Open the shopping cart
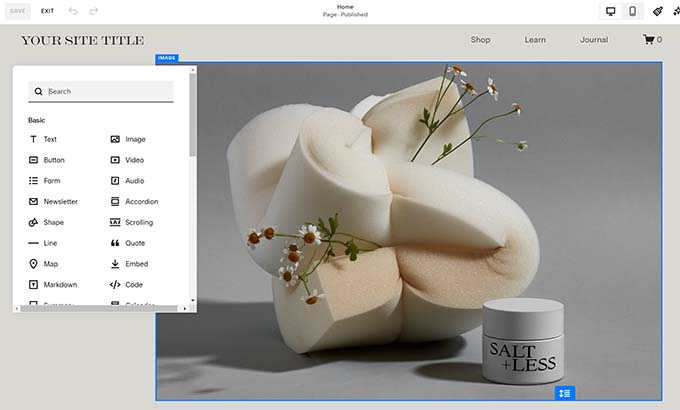 coord(651,40)
